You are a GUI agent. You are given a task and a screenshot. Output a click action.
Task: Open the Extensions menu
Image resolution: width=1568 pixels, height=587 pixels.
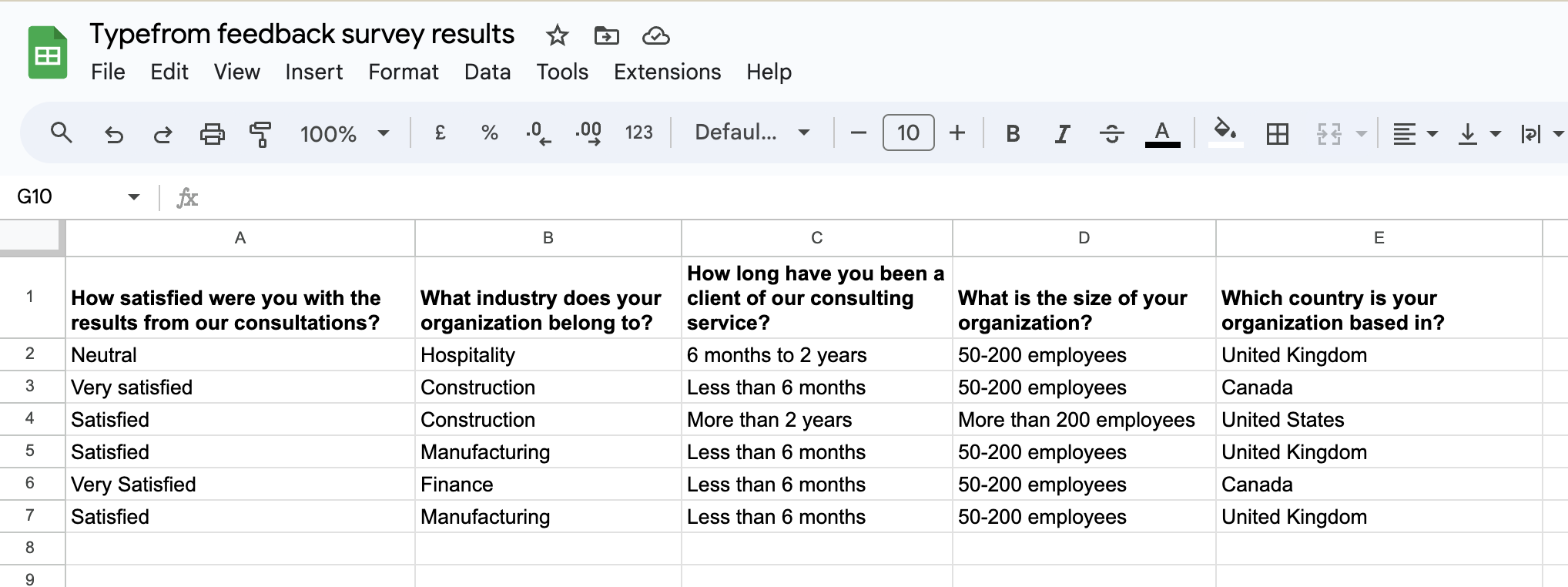coord(667,72)
